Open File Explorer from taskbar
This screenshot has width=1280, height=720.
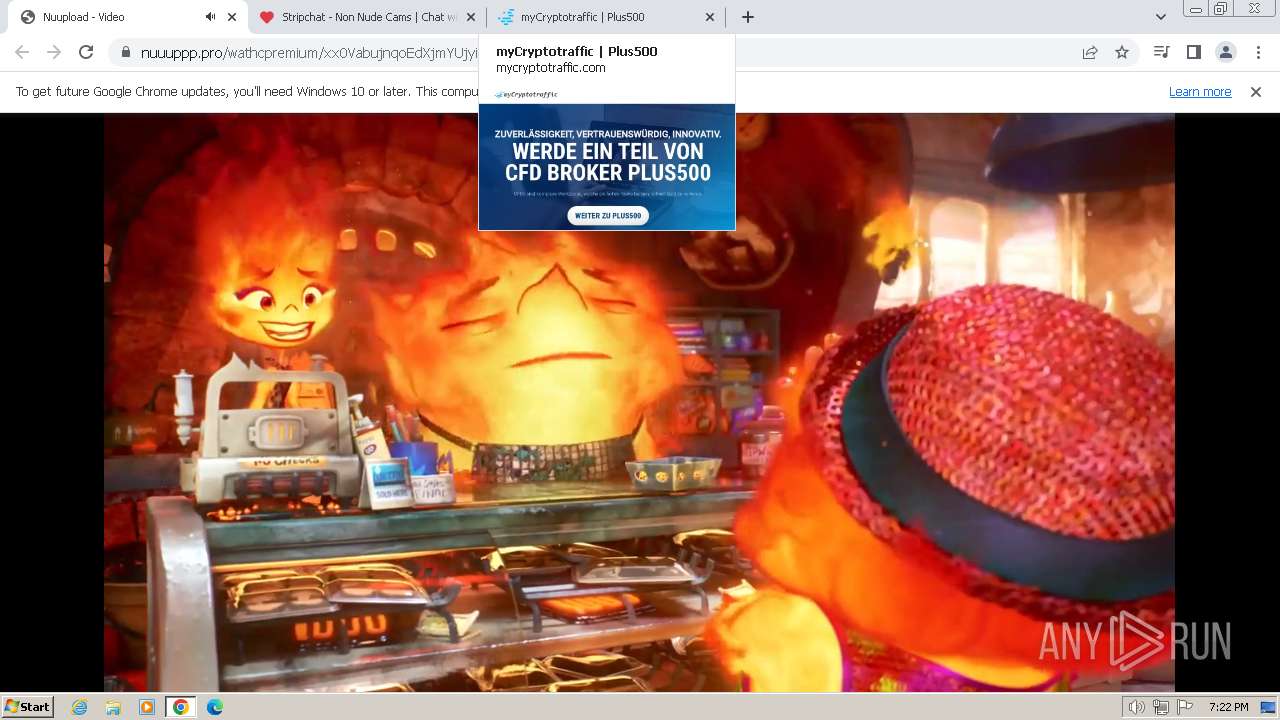113,707
